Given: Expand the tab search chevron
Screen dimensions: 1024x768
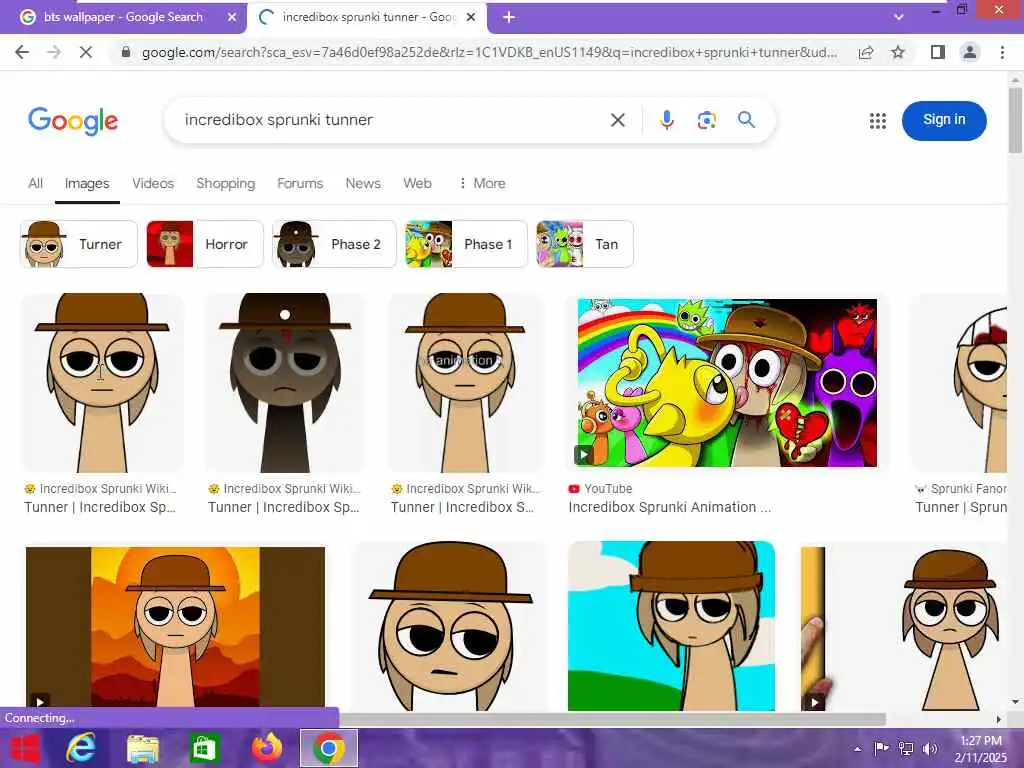Looking at the screenshot, I should tap(899, 17).
